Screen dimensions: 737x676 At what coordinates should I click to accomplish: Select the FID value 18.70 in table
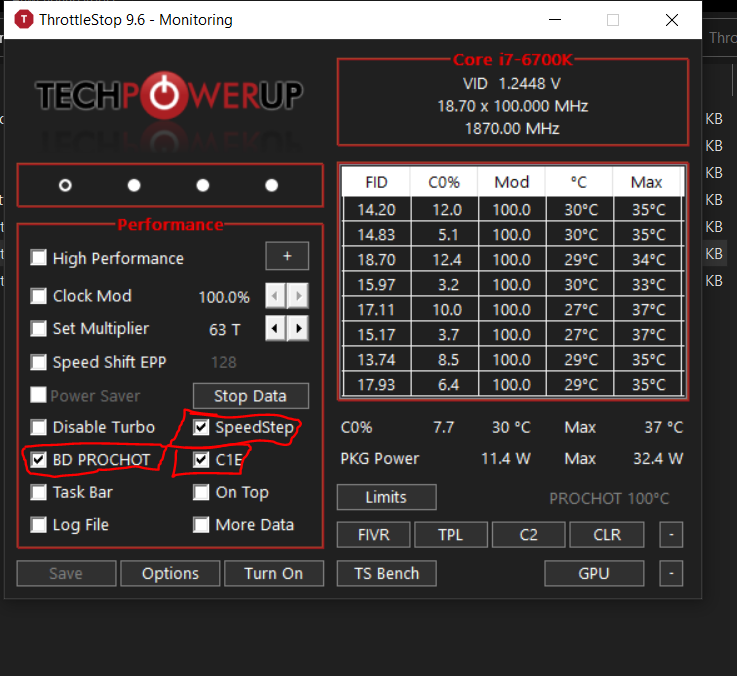[x=377, y=259]
